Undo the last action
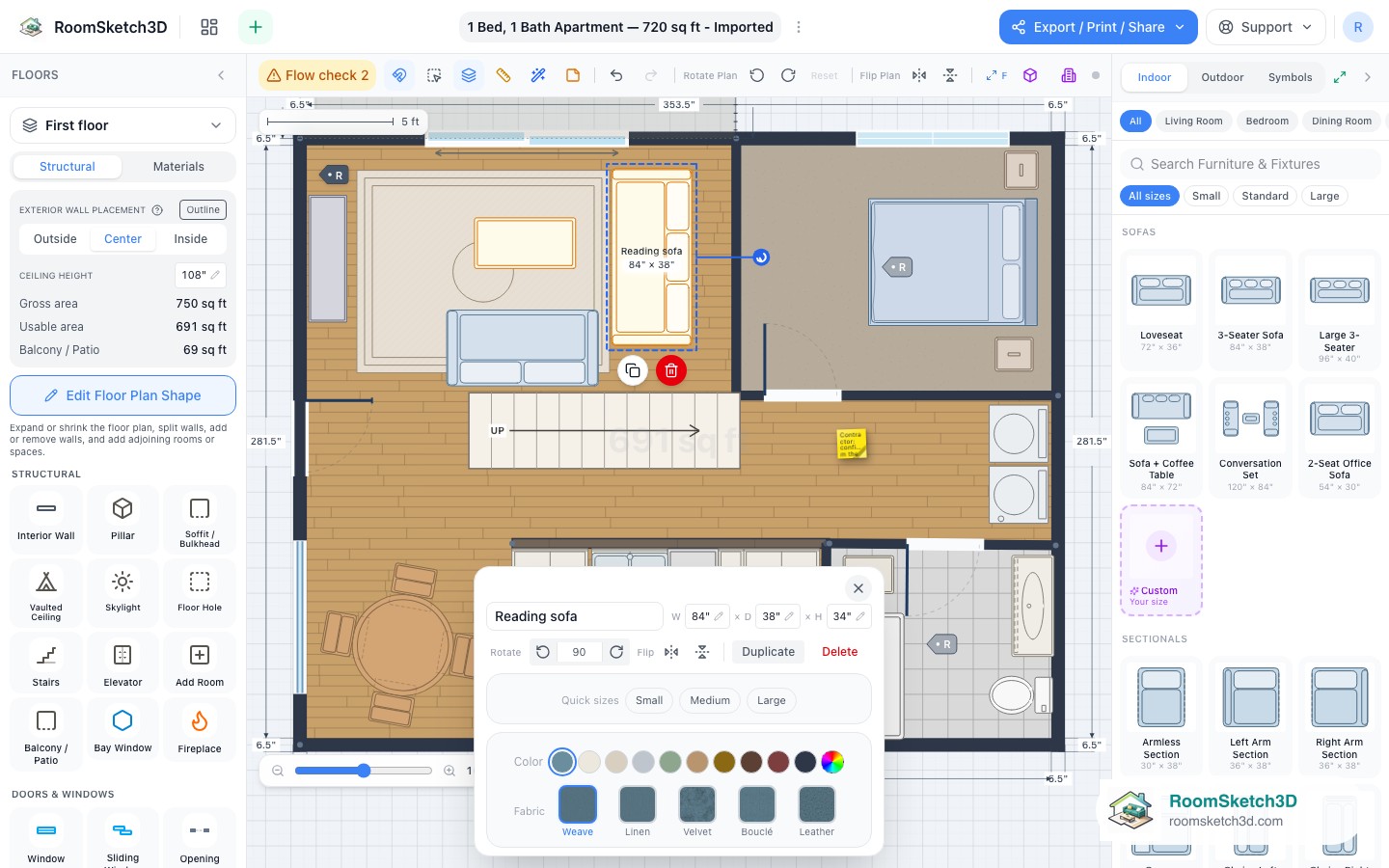Screen dimensions: 1389x868 click(616, 75)
